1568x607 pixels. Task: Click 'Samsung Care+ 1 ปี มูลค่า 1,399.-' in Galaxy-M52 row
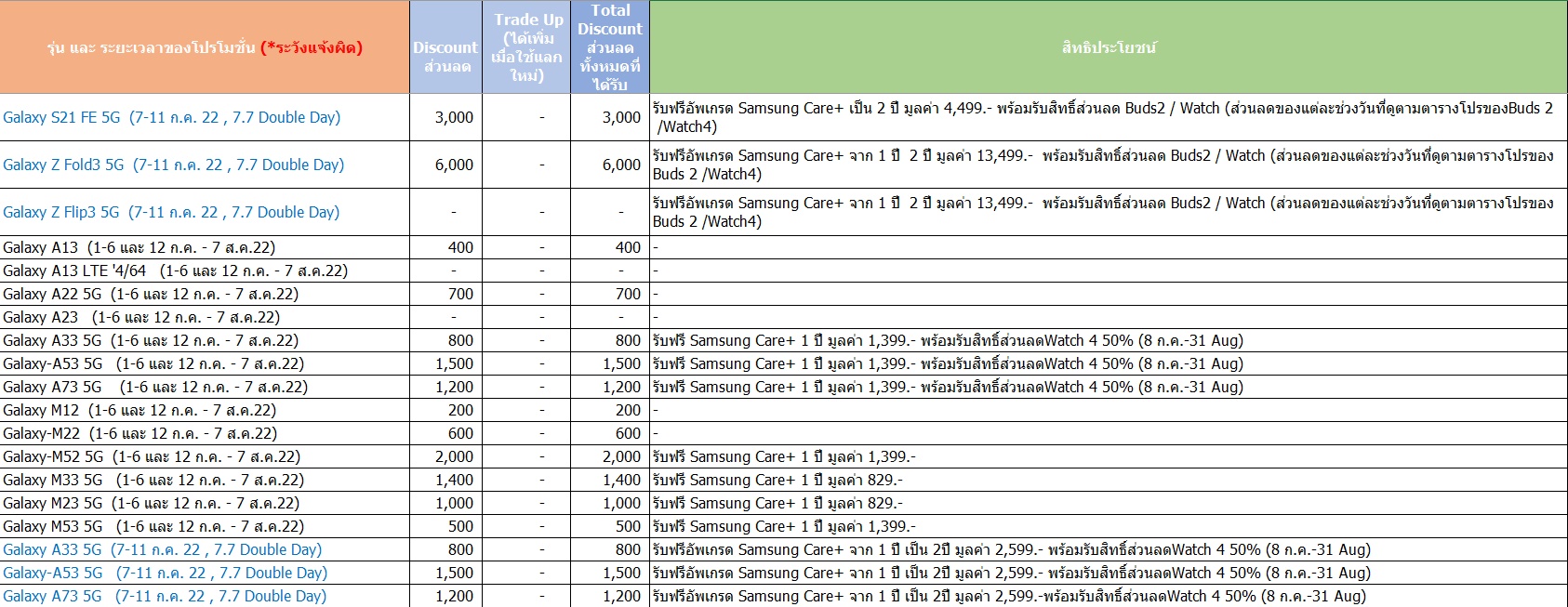point(1109,456)
